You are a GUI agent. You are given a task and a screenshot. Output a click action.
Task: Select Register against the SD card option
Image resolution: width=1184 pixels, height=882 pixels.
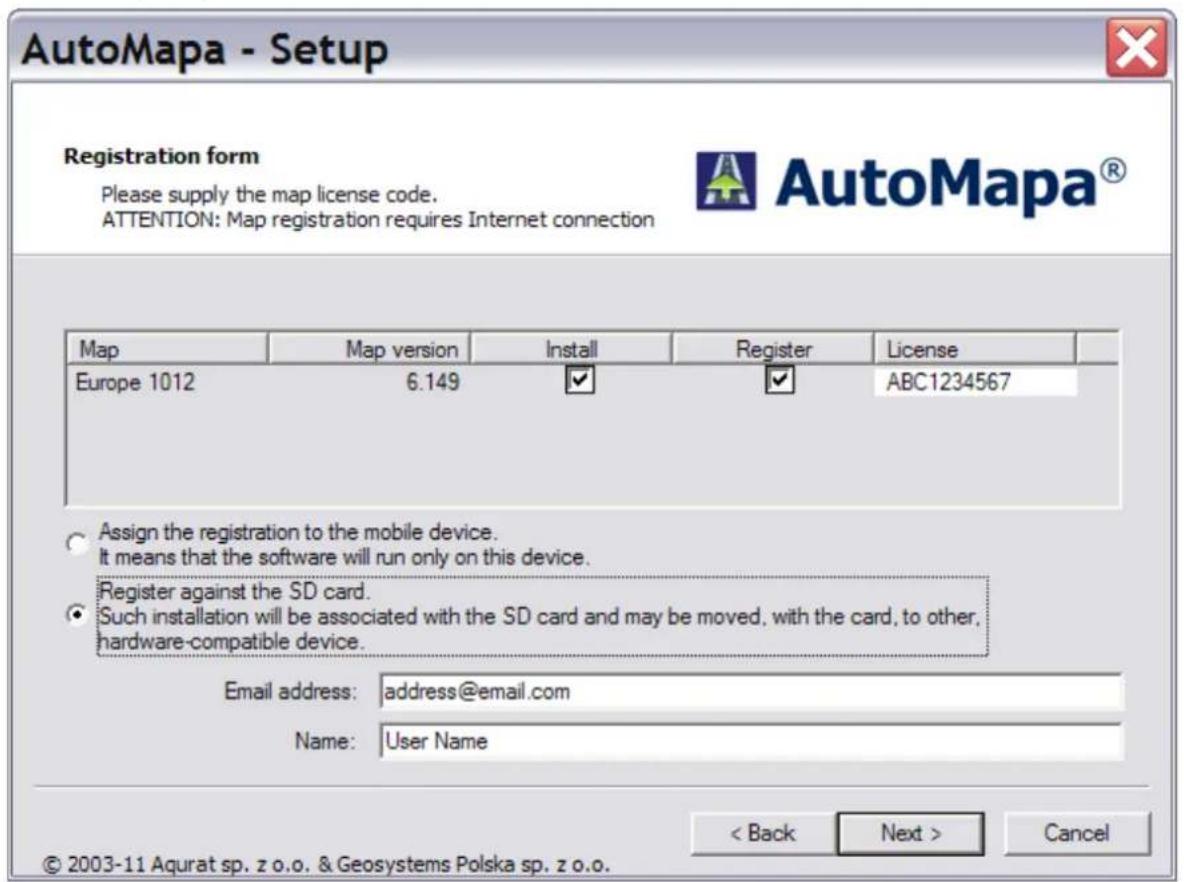pyautogui.click(x=76, y=615)
